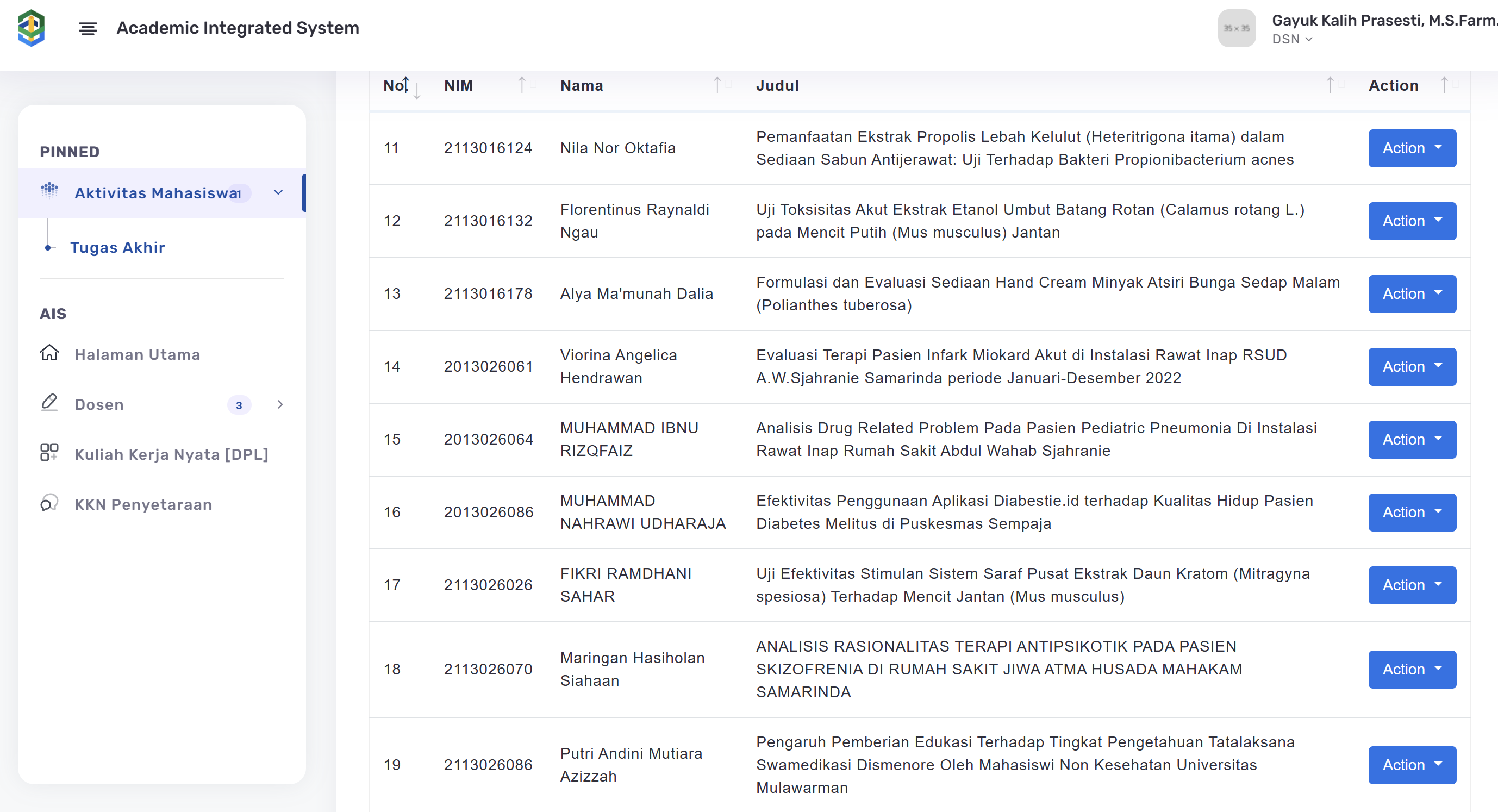Select NIM 2113026026 cell
Image resolution: width=1498 pixels, height=812 pixels.
488,585
